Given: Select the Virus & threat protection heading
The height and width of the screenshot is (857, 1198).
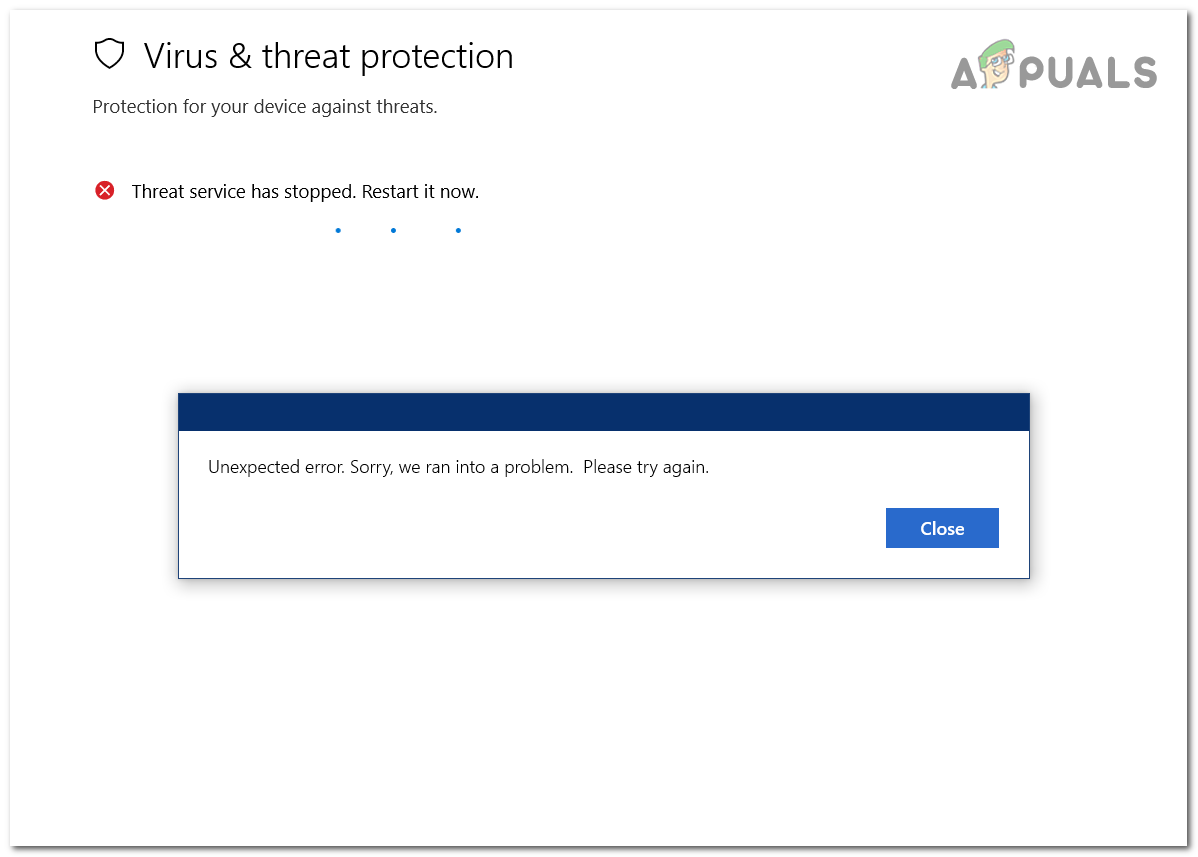Looking at the screenshot, I should (x=328, y=56).
